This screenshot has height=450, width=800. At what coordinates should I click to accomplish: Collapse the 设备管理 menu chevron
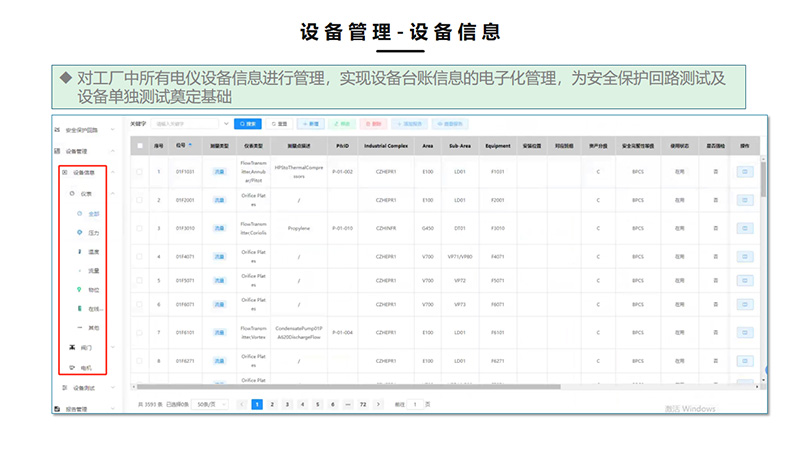coord(113,151)
